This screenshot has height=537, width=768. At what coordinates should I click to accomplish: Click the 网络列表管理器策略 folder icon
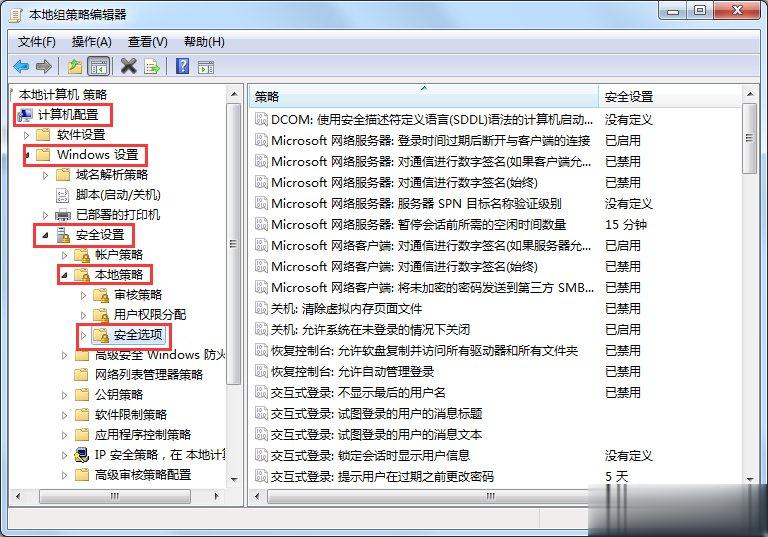(x=82, y=375)
